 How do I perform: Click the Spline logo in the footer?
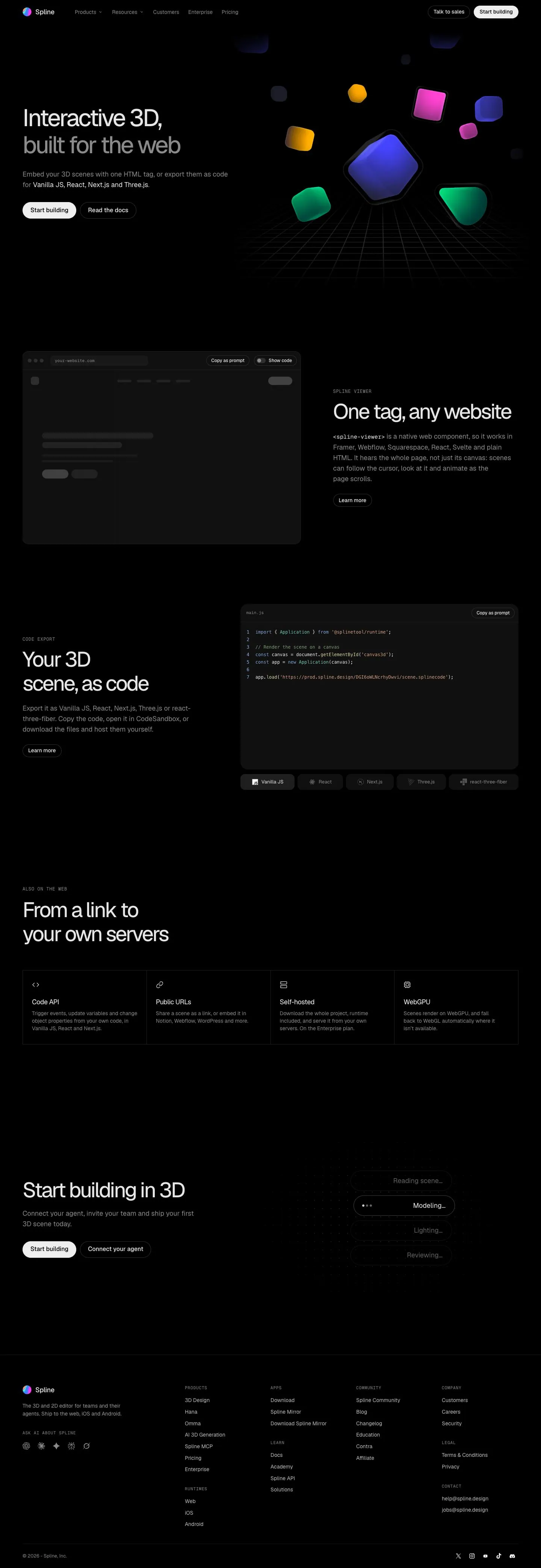pyautogui.click(x=38, y=1390)
